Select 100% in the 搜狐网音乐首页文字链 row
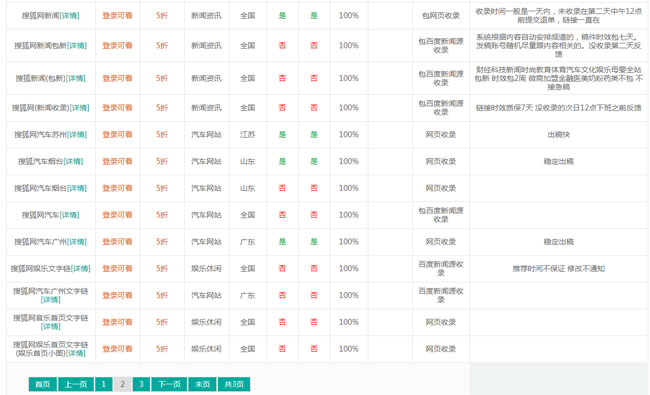The image size is (650, 395). 349,322
